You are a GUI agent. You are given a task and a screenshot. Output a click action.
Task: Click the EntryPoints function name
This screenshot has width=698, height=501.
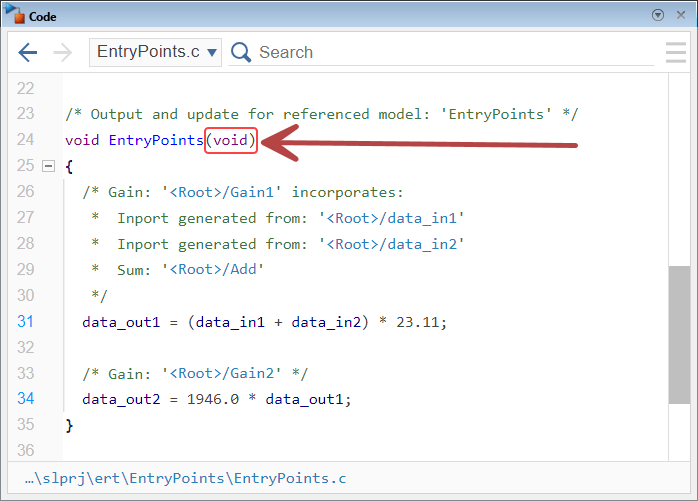coord(156,140)
